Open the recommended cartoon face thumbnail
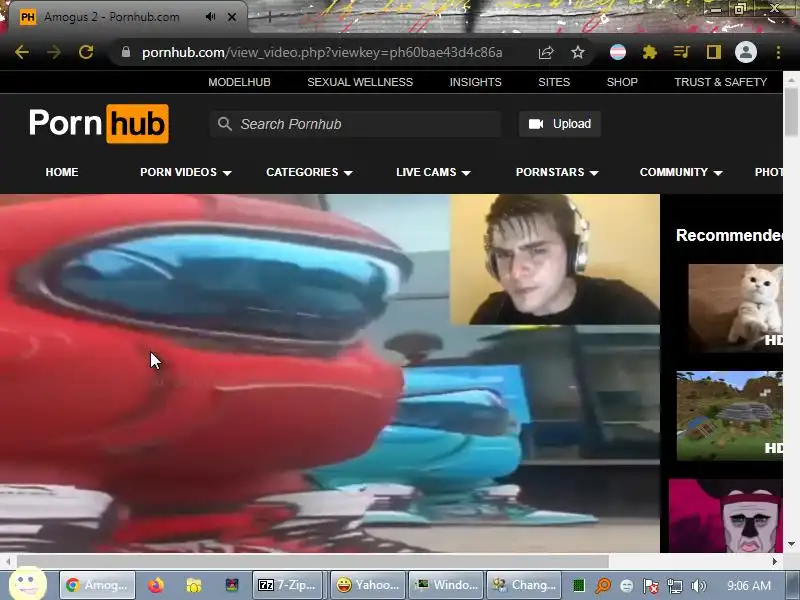The width and height of the screenshot is (800, 600). click(x=726, y=515)
